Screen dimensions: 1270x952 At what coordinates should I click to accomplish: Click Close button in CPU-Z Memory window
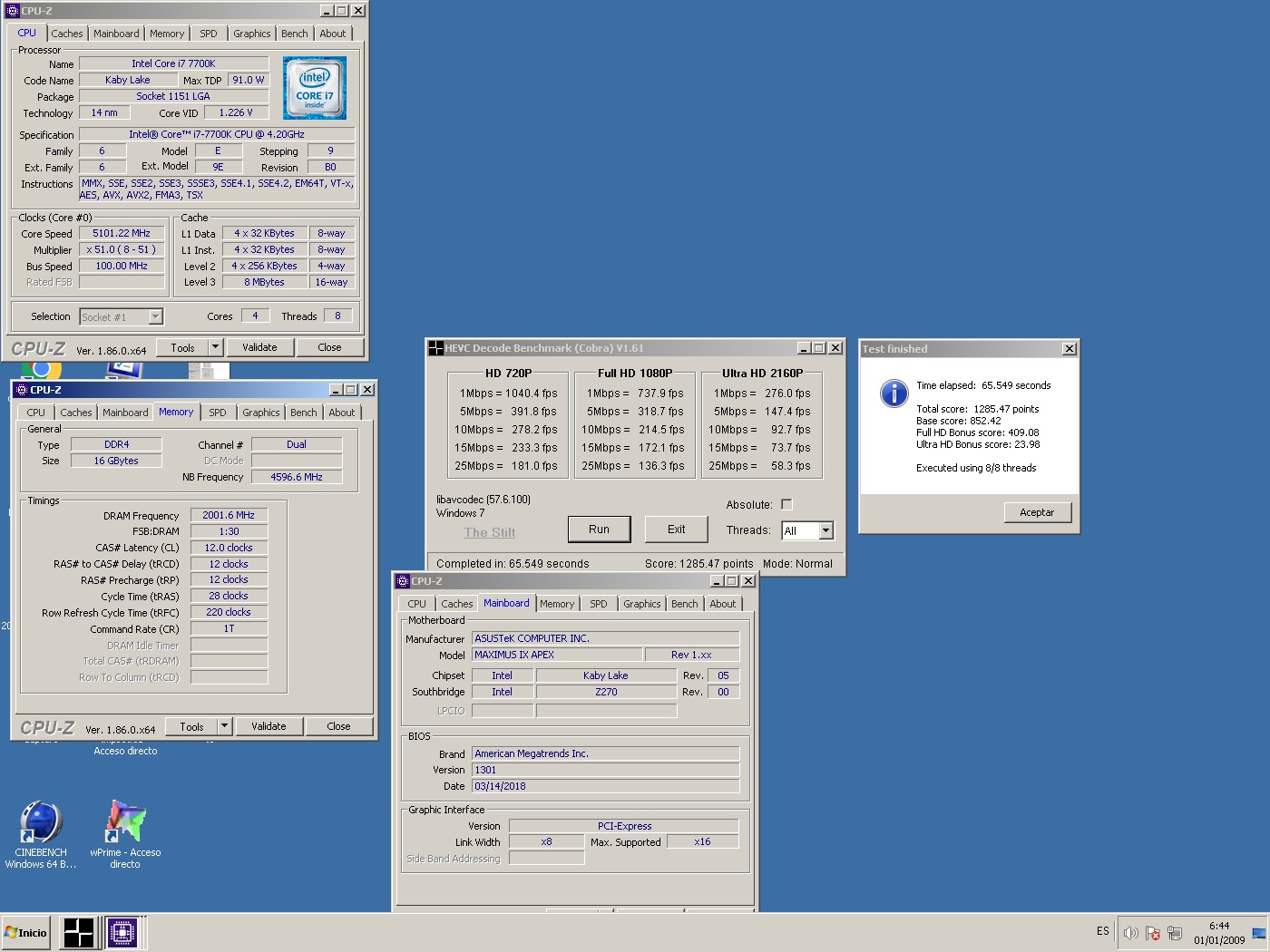[338, 726]
